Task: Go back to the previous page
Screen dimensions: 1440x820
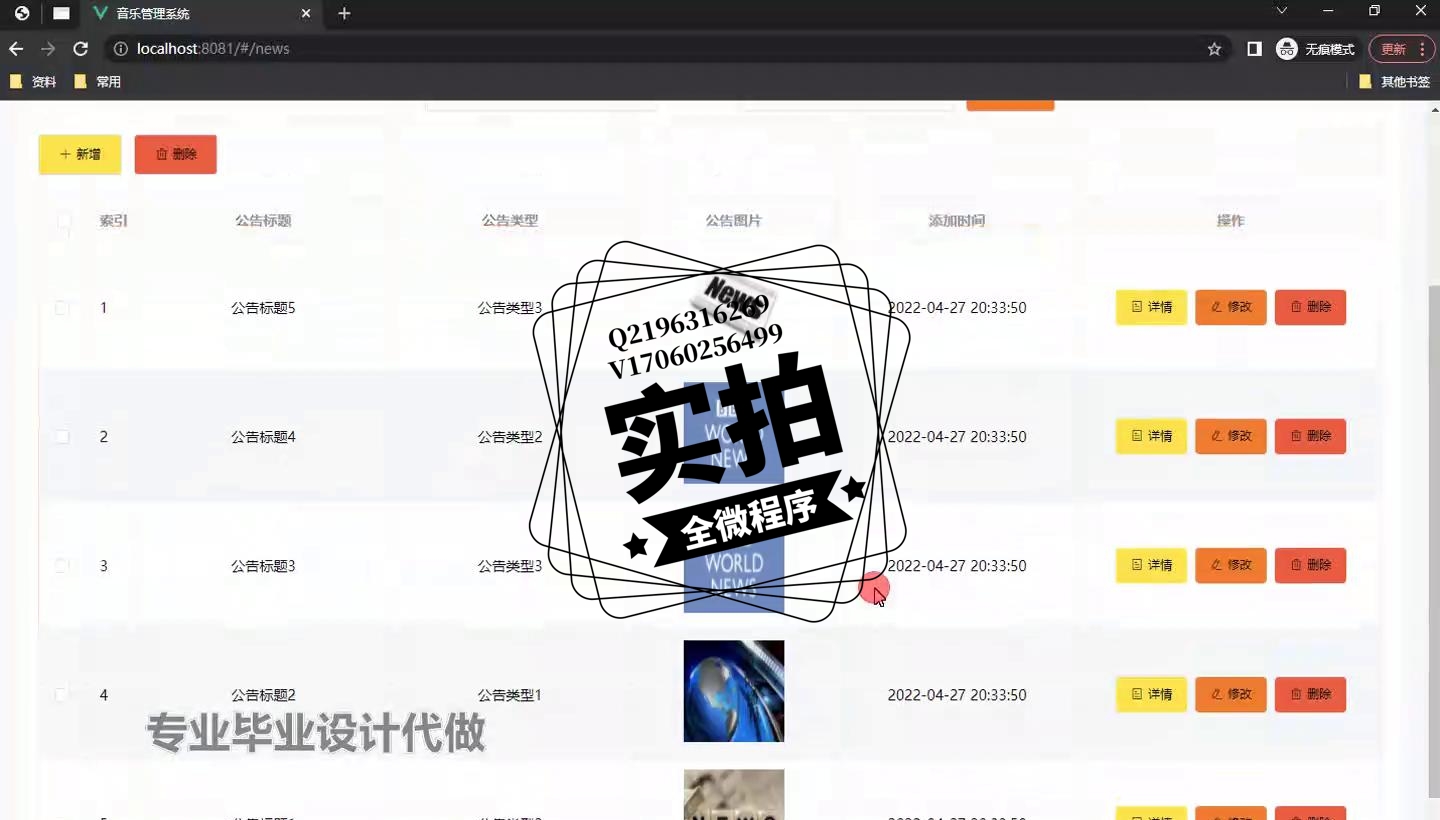Action: coord(16,49)
